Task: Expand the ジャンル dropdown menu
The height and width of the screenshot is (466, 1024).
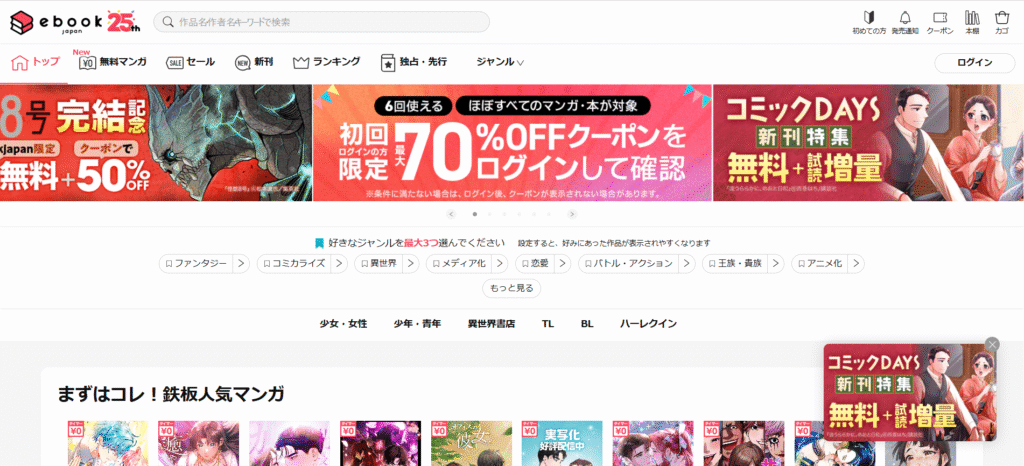Action: pyautogui.click(x=500, y=62)
